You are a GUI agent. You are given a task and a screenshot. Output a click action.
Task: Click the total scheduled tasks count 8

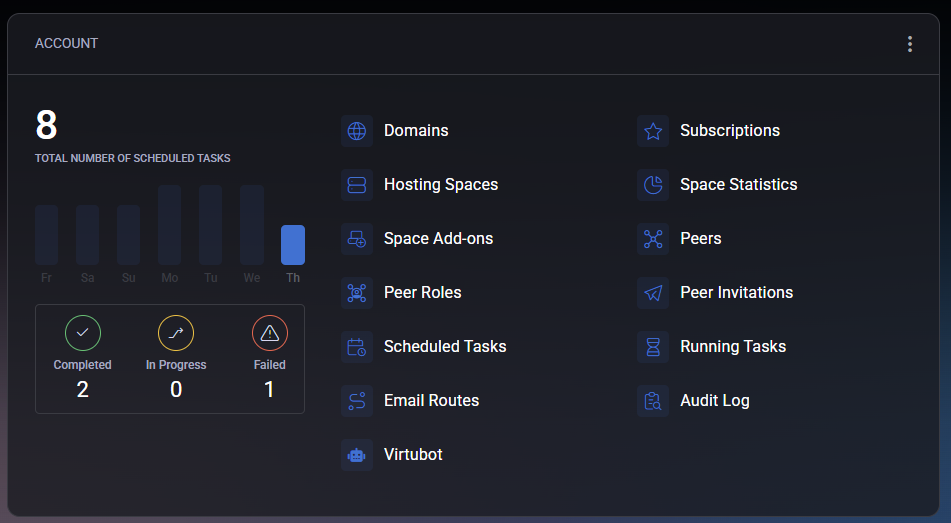(46, 126)
